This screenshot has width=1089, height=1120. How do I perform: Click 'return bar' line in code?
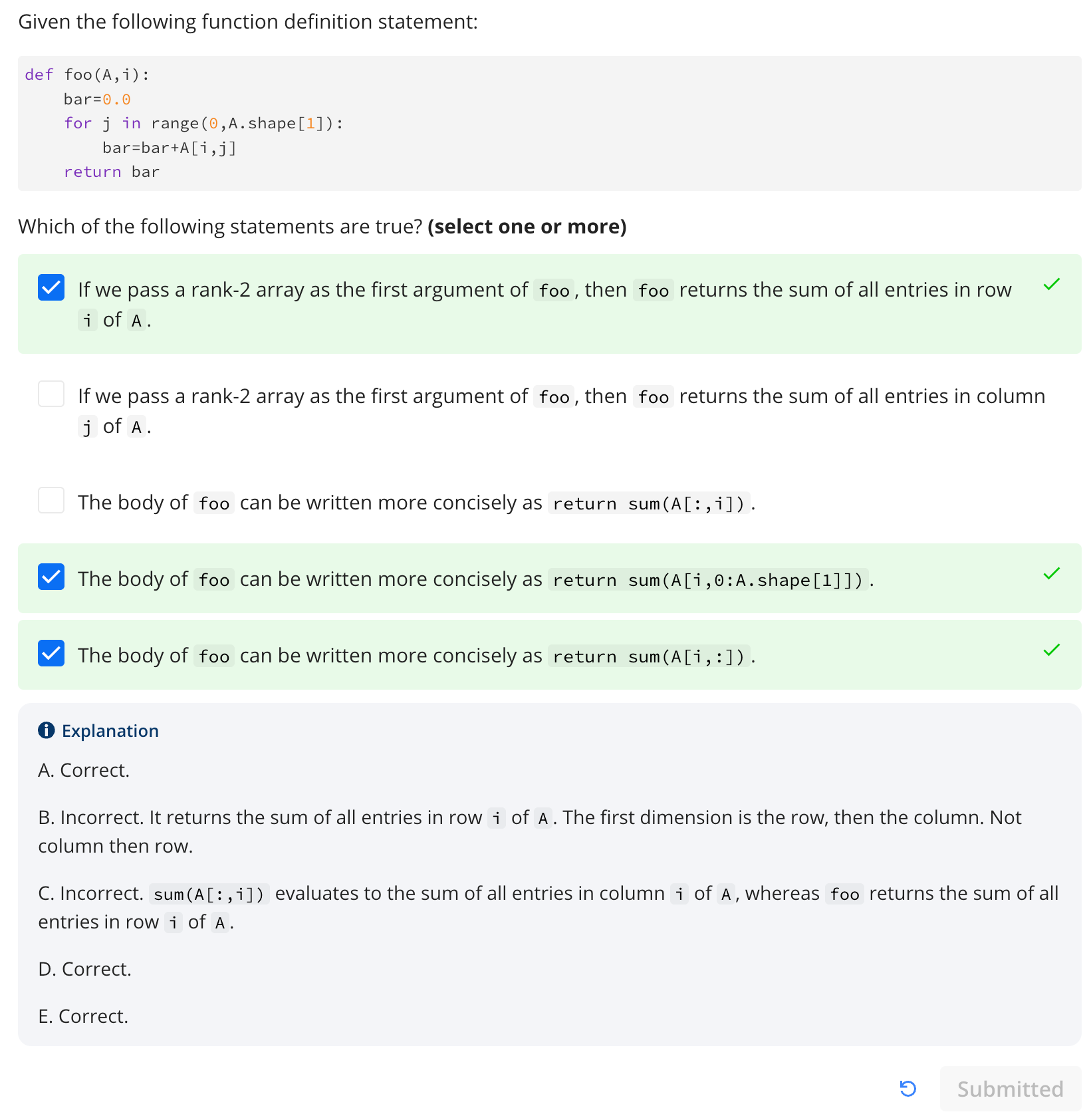pyautogui.click(x=112, y=172)
